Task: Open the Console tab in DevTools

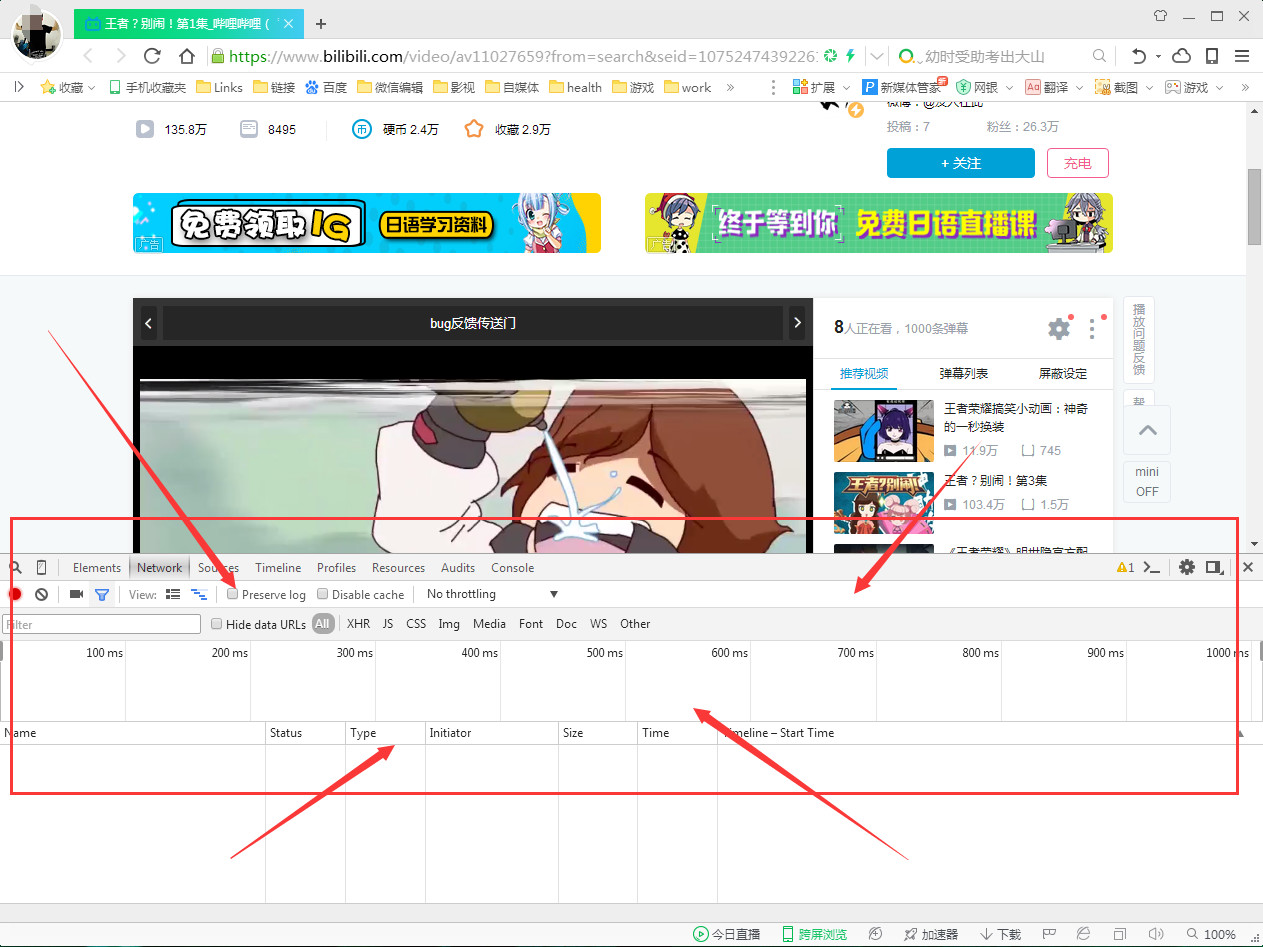Action: pos(512,567)
